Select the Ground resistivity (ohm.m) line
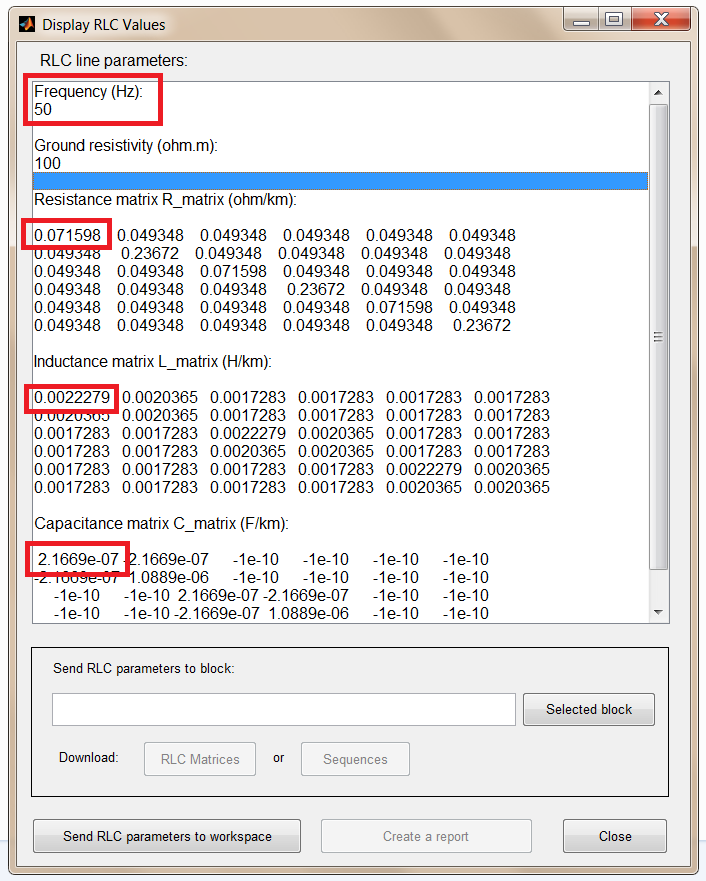This screenshot has width=706, height=881. pyautogui.click(x=125, y=146)
